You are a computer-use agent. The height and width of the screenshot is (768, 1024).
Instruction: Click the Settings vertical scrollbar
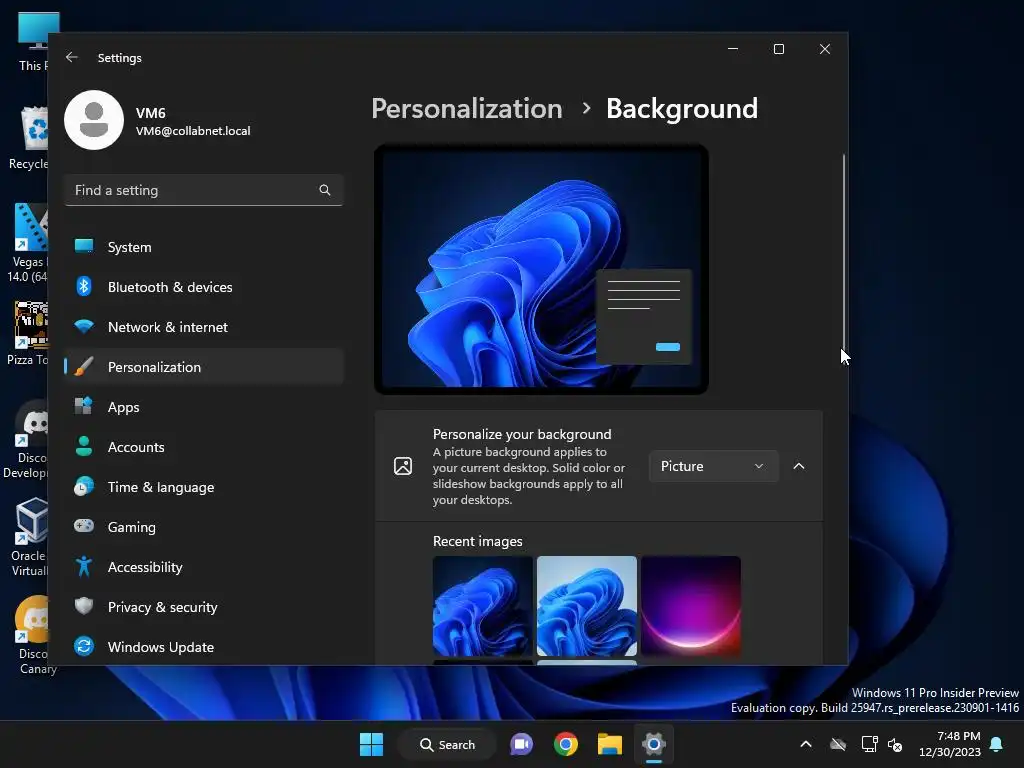[844, 252]
